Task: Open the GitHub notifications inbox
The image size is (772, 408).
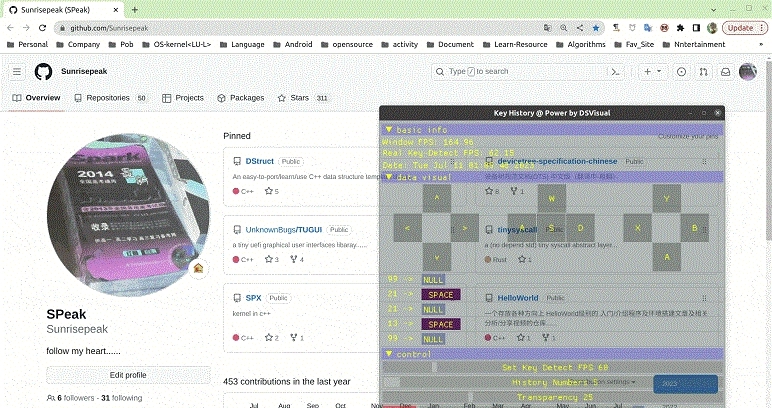Action: click(726, 72)
